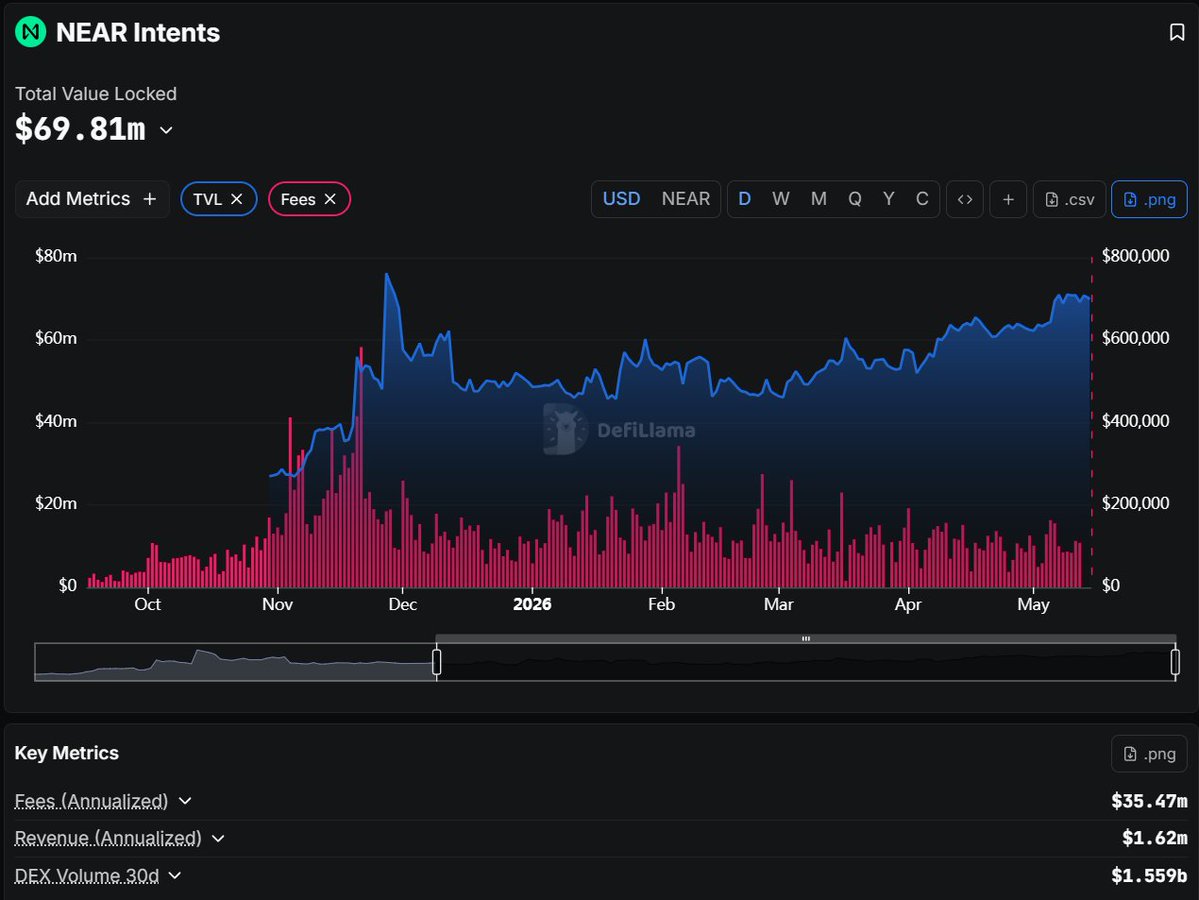Bookmark the NEAR Intents protocol
The height and width of the screenshot is (900, 1199).
[1177, 32]
